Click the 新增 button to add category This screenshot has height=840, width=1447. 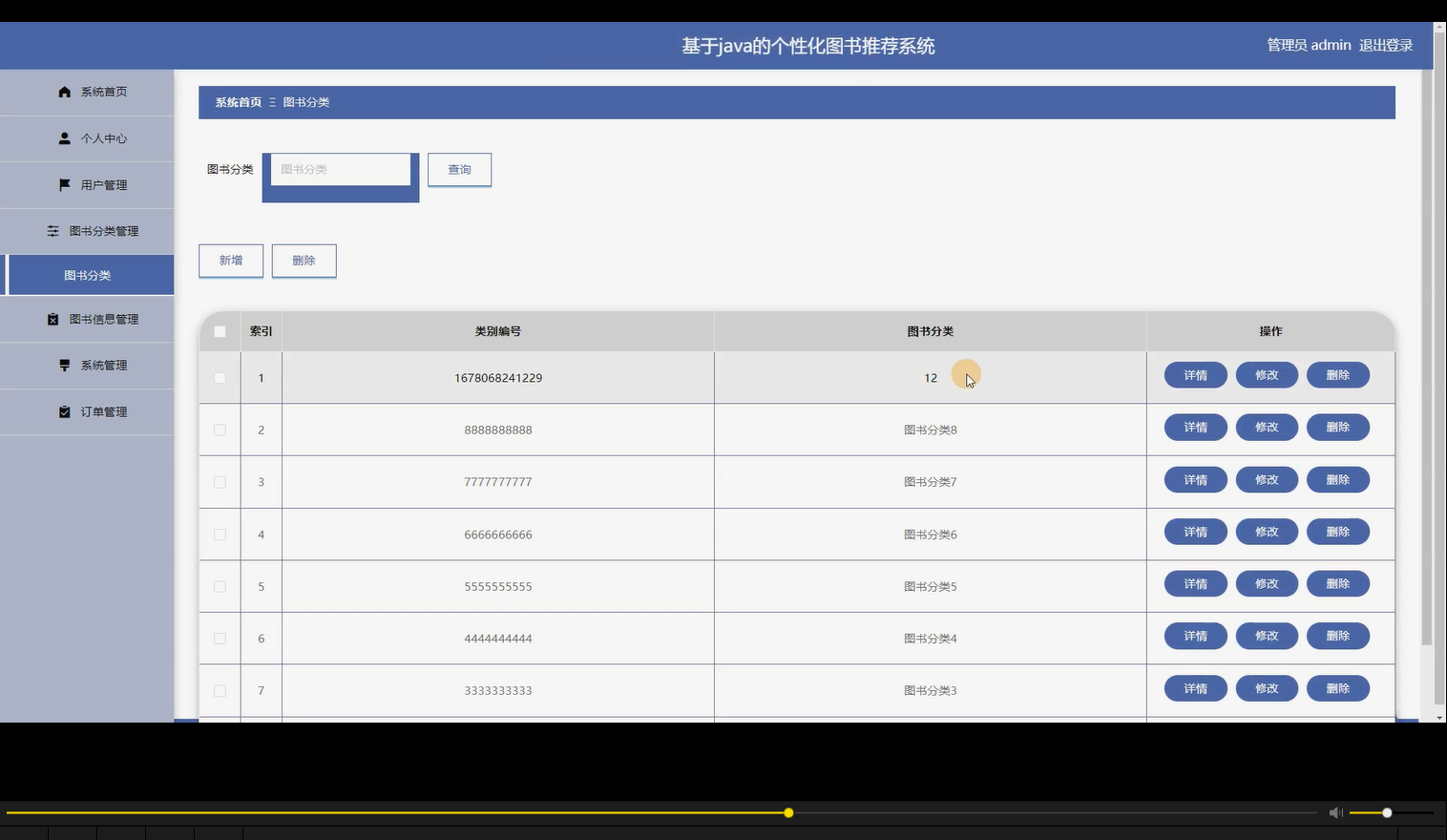click(x=230, y=260)
